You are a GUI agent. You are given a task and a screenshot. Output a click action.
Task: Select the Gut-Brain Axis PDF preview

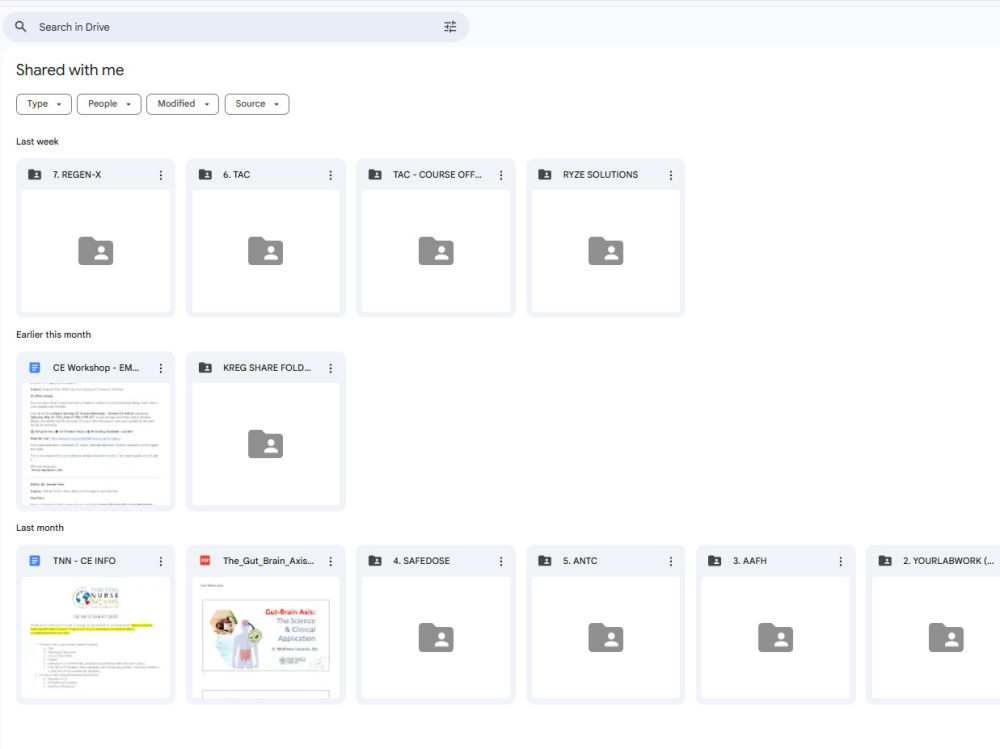pos(266,637)
